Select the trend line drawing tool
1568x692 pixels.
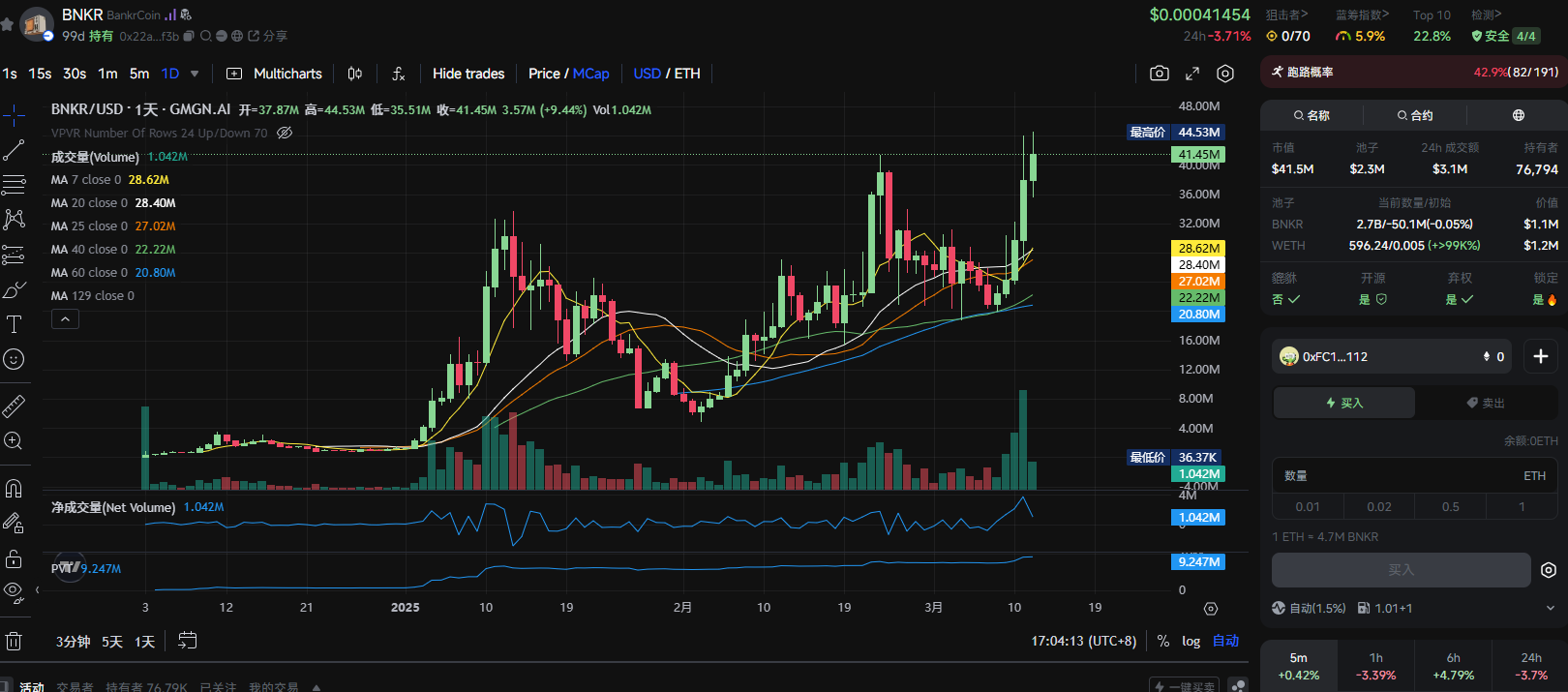click(14, 150)
